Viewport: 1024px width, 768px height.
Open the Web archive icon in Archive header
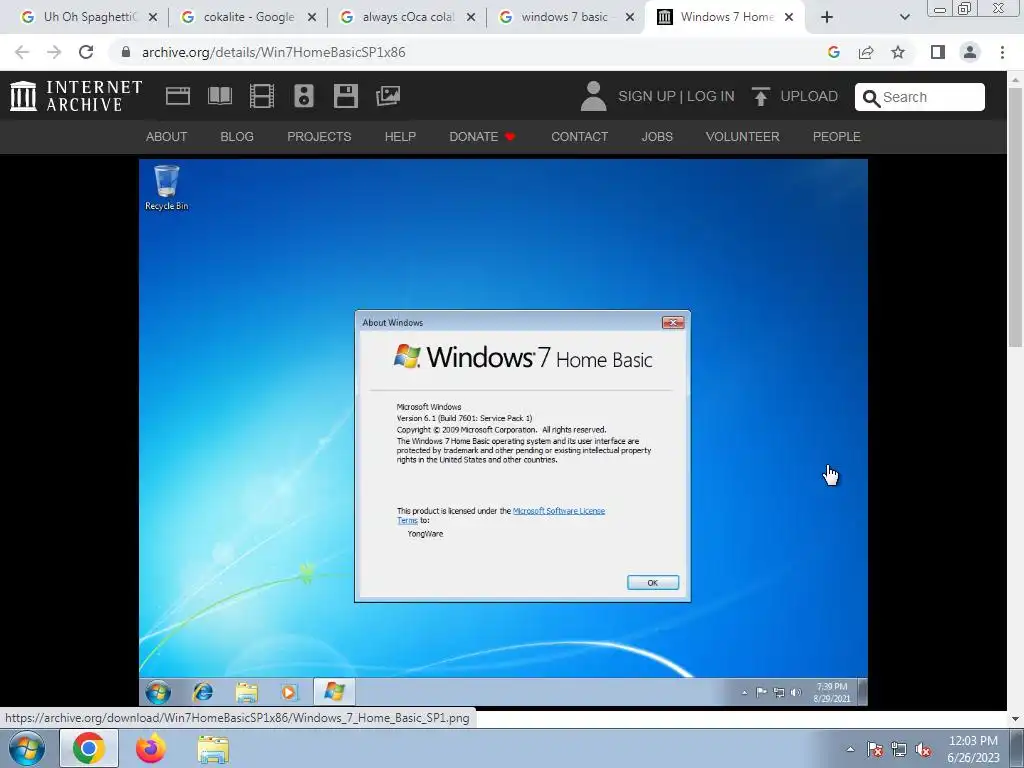(x=178, y=96)
